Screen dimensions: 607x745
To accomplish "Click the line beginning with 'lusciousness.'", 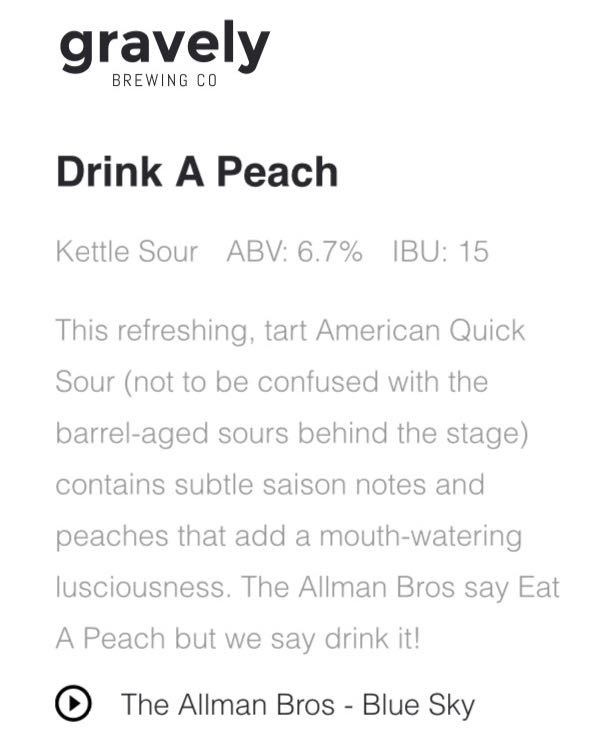I will click(307, 587).
